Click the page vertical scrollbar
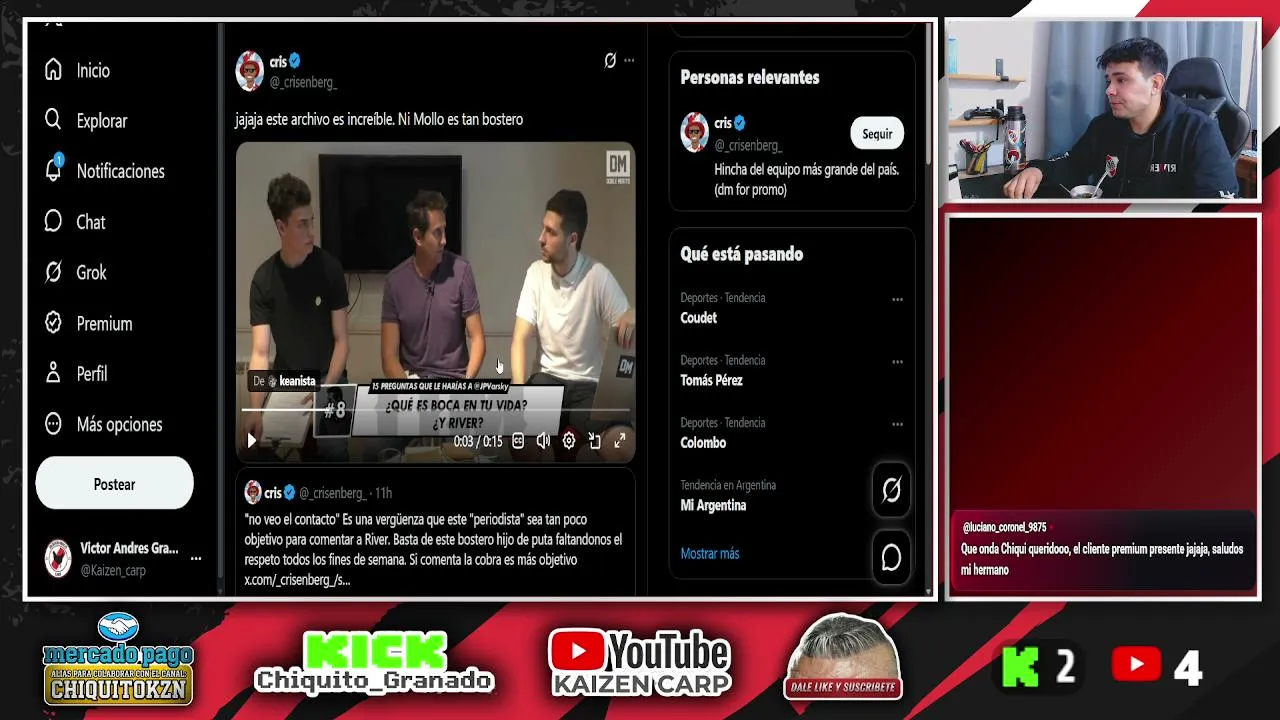The height and width of the screenshot is (720, 1280). point(930,95)
